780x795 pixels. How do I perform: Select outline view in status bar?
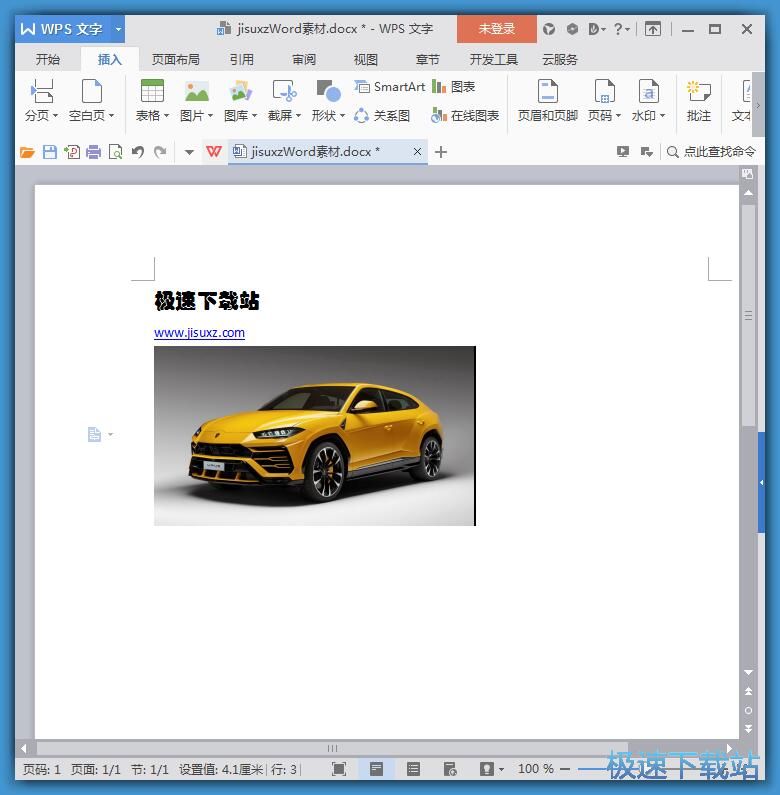click(x=413, y=769)
